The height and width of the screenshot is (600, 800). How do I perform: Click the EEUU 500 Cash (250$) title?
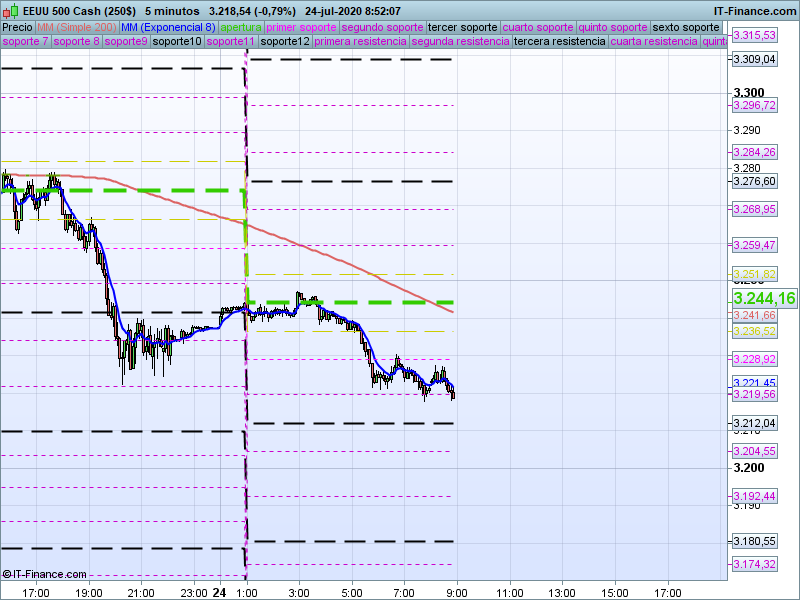coord(80,11)
